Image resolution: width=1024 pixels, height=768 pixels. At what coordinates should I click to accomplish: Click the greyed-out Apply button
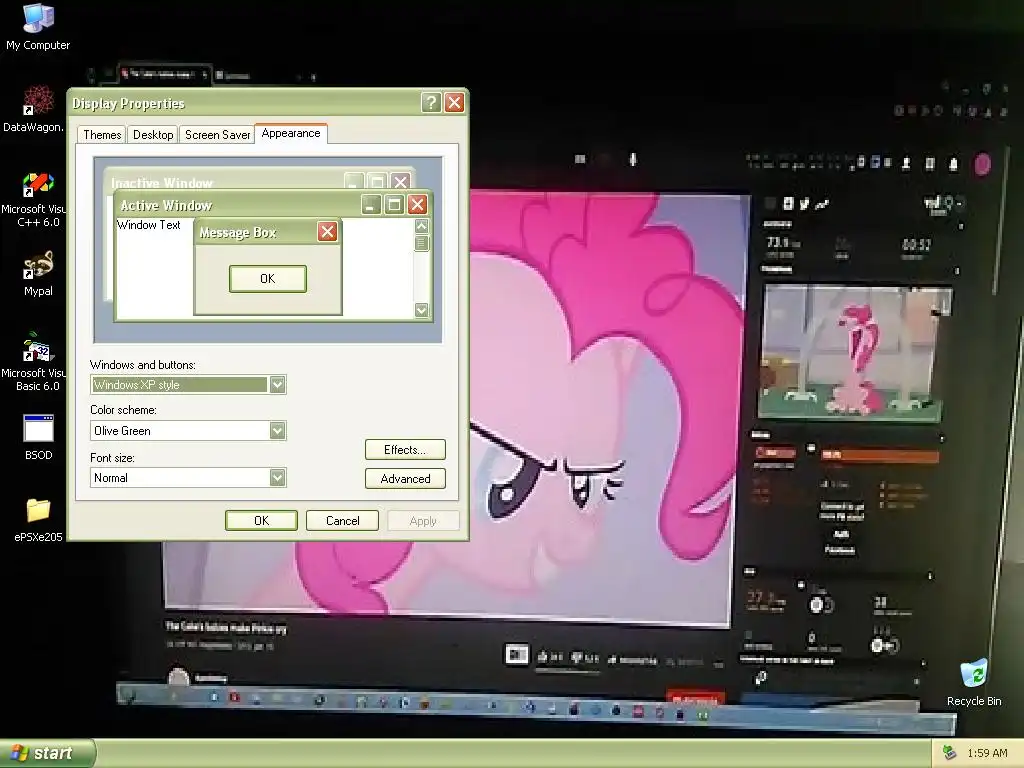point(423,520)
